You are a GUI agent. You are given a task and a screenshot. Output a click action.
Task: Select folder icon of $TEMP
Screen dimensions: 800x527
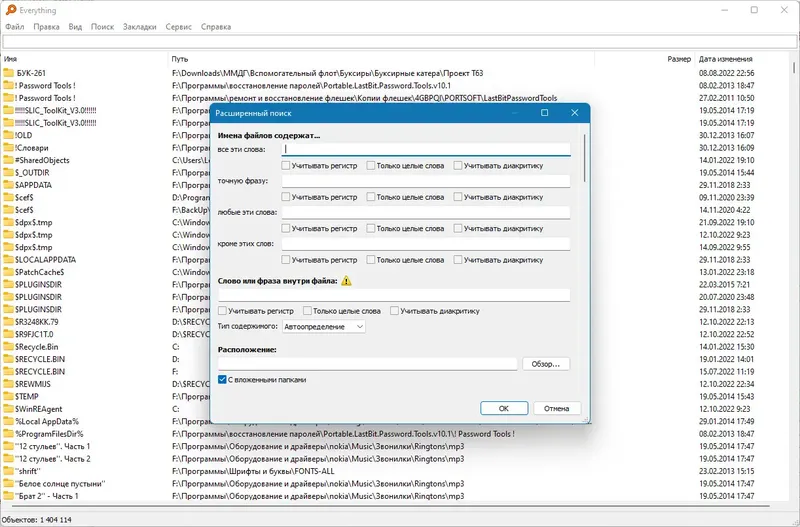point(8,396)
